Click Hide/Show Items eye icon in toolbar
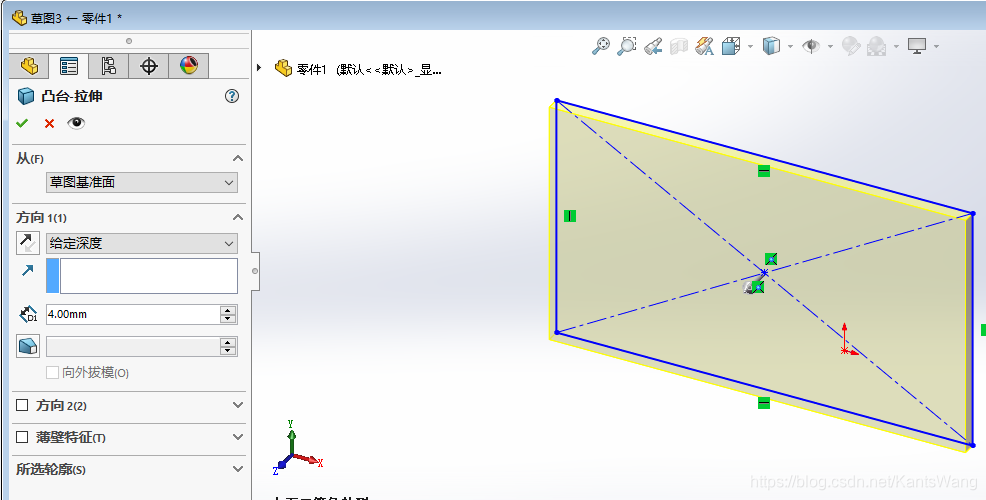Screen dimensions: 986x500 point(812,46)
